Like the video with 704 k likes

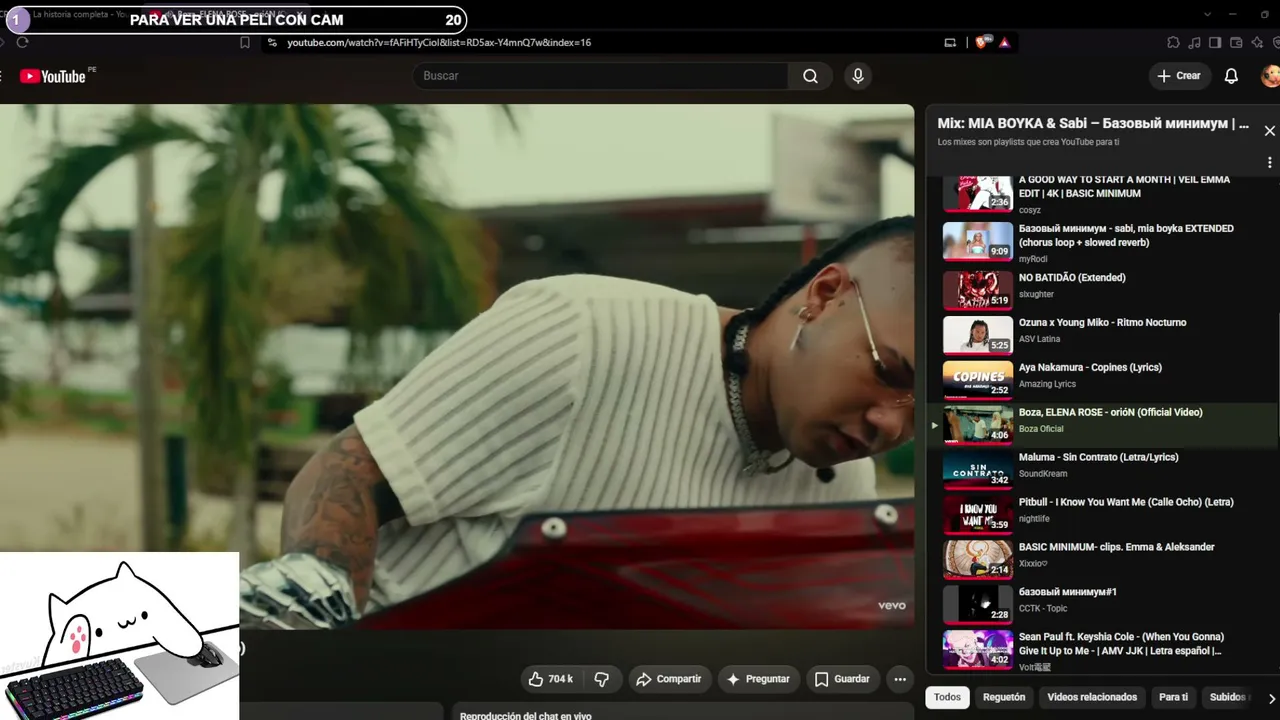[552, 679]
